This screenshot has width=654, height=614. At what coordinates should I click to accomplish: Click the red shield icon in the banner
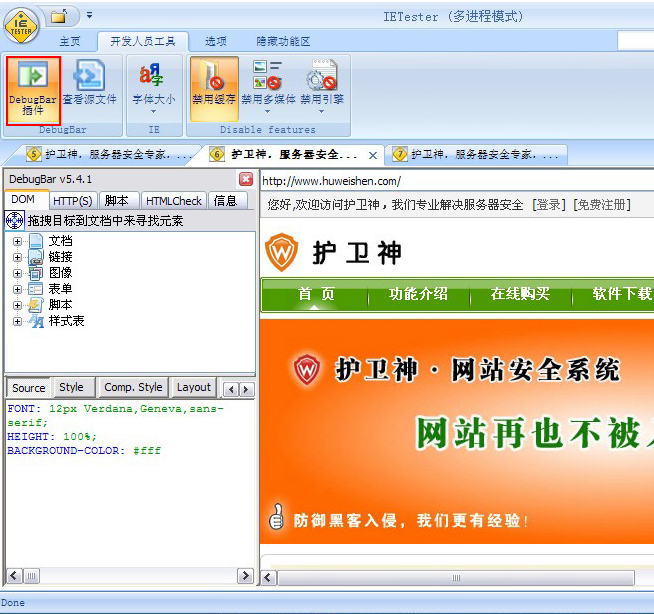(x=307, y=370)
